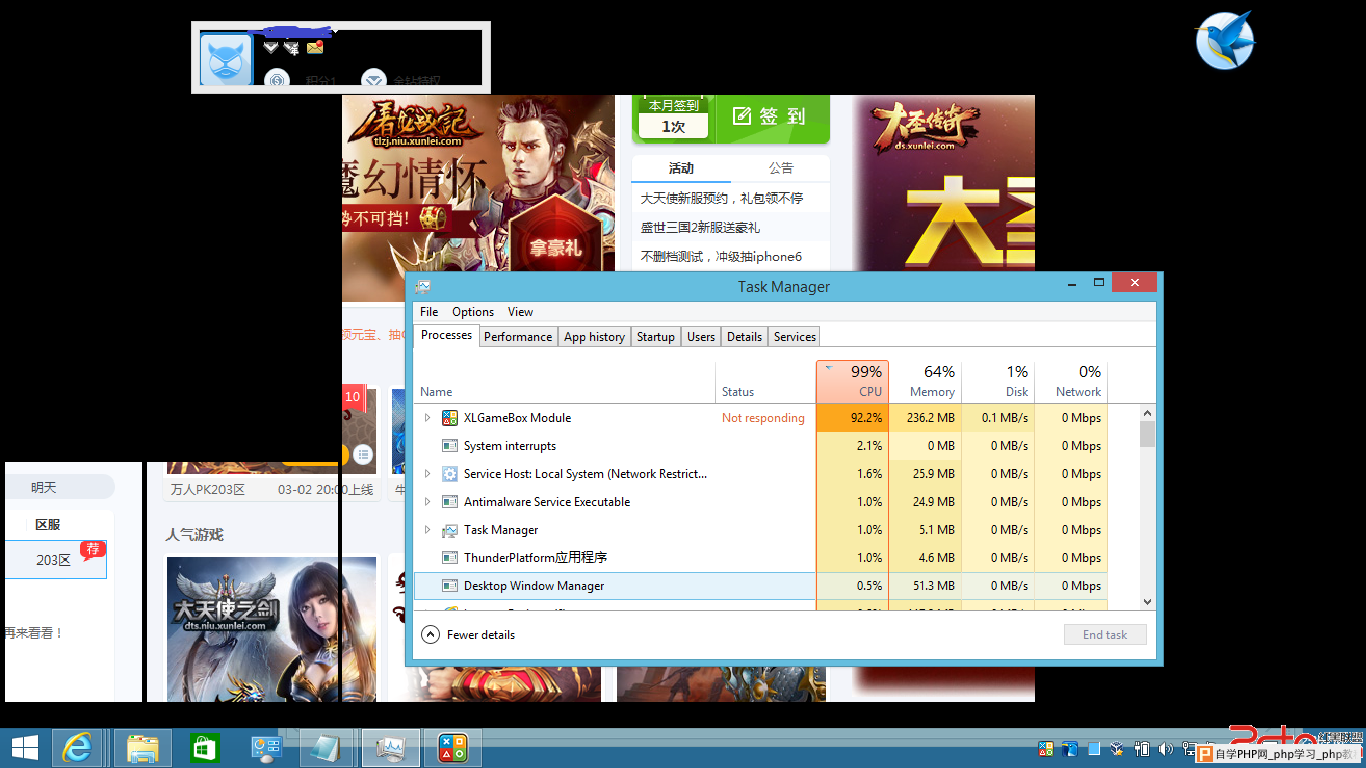
Task: Sort processes by Memory column header
Action: (x=925, y=381)
